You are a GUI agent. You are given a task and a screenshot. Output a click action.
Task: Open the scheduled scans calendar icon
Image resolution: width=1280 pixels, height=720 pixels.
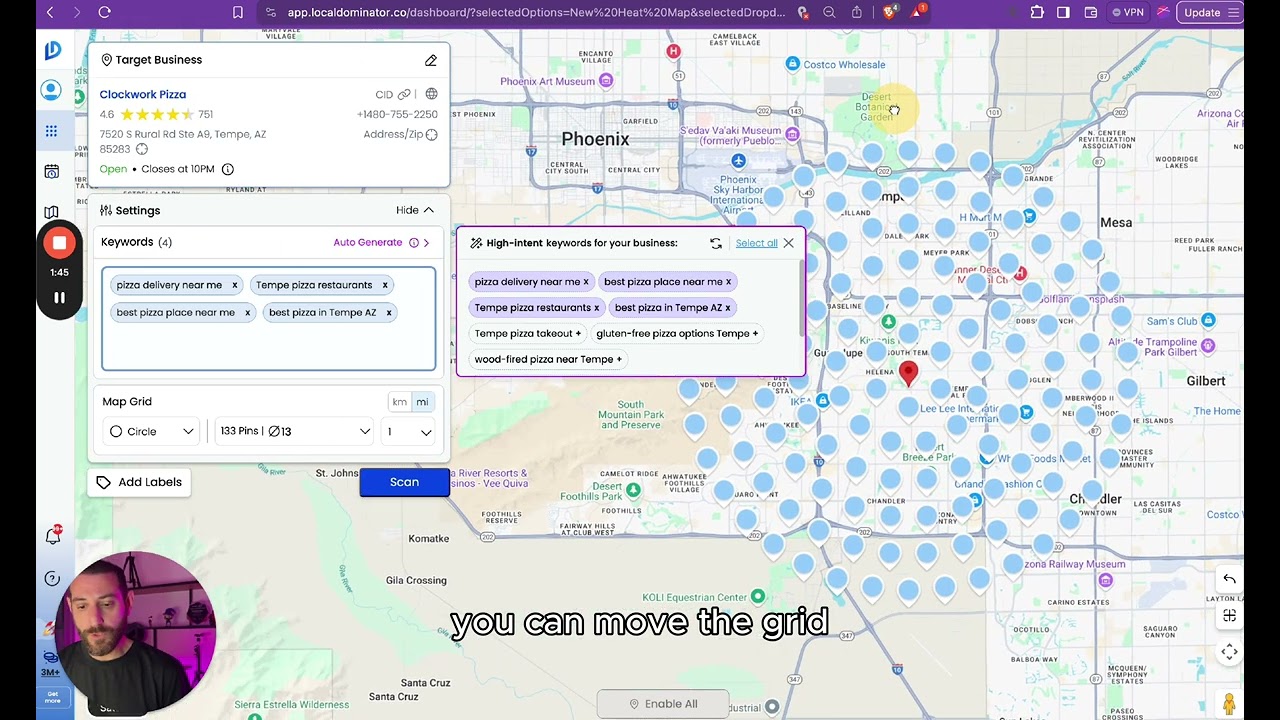point(51,172)
